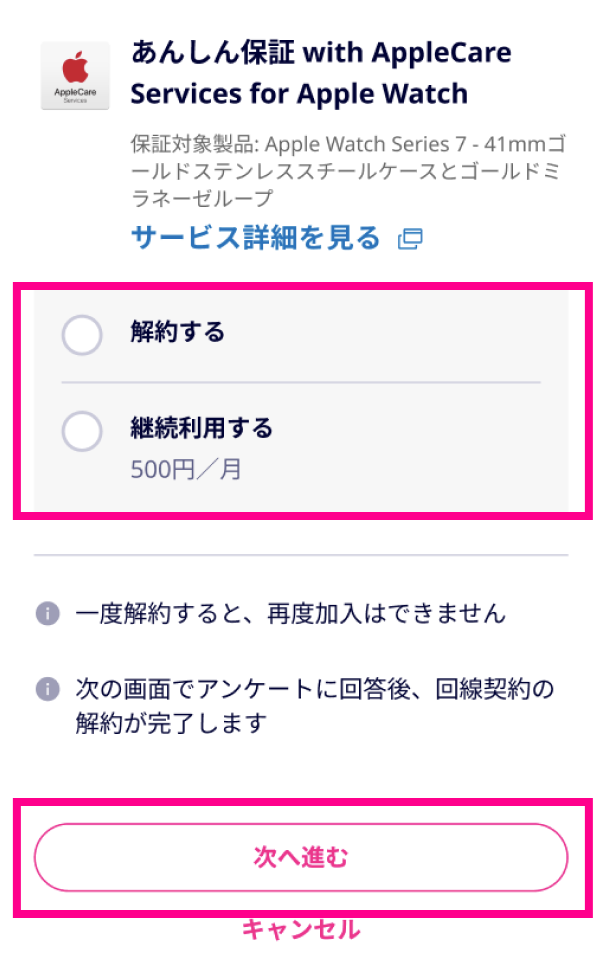This screenshot has width=601, height=969.
Task: Click the 保証対象製品 Apple Watch Series 7 description
Action: coord(348,171)
